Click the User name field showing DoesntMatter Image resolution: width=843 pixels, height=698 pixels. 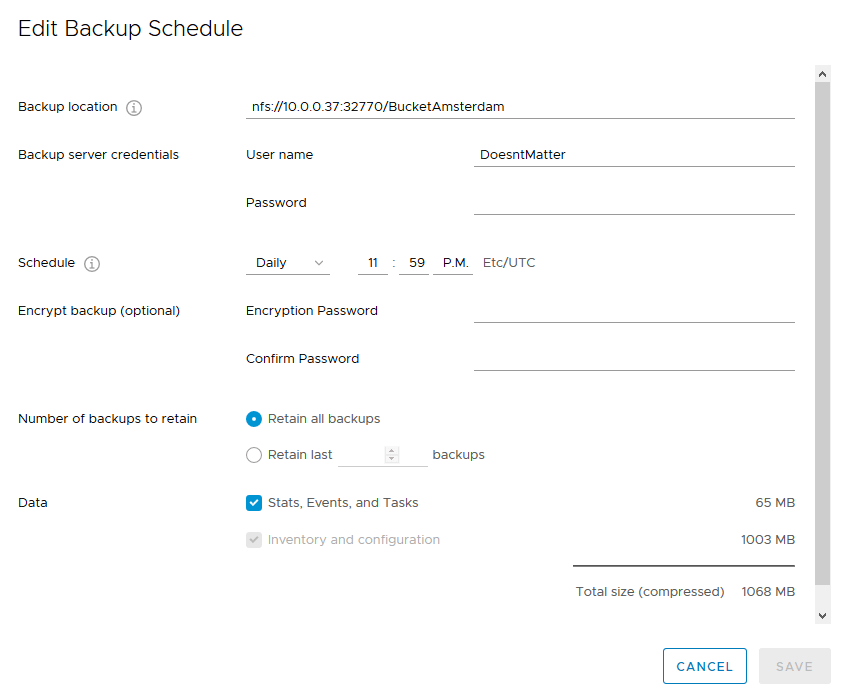click(x=600, y=155)
